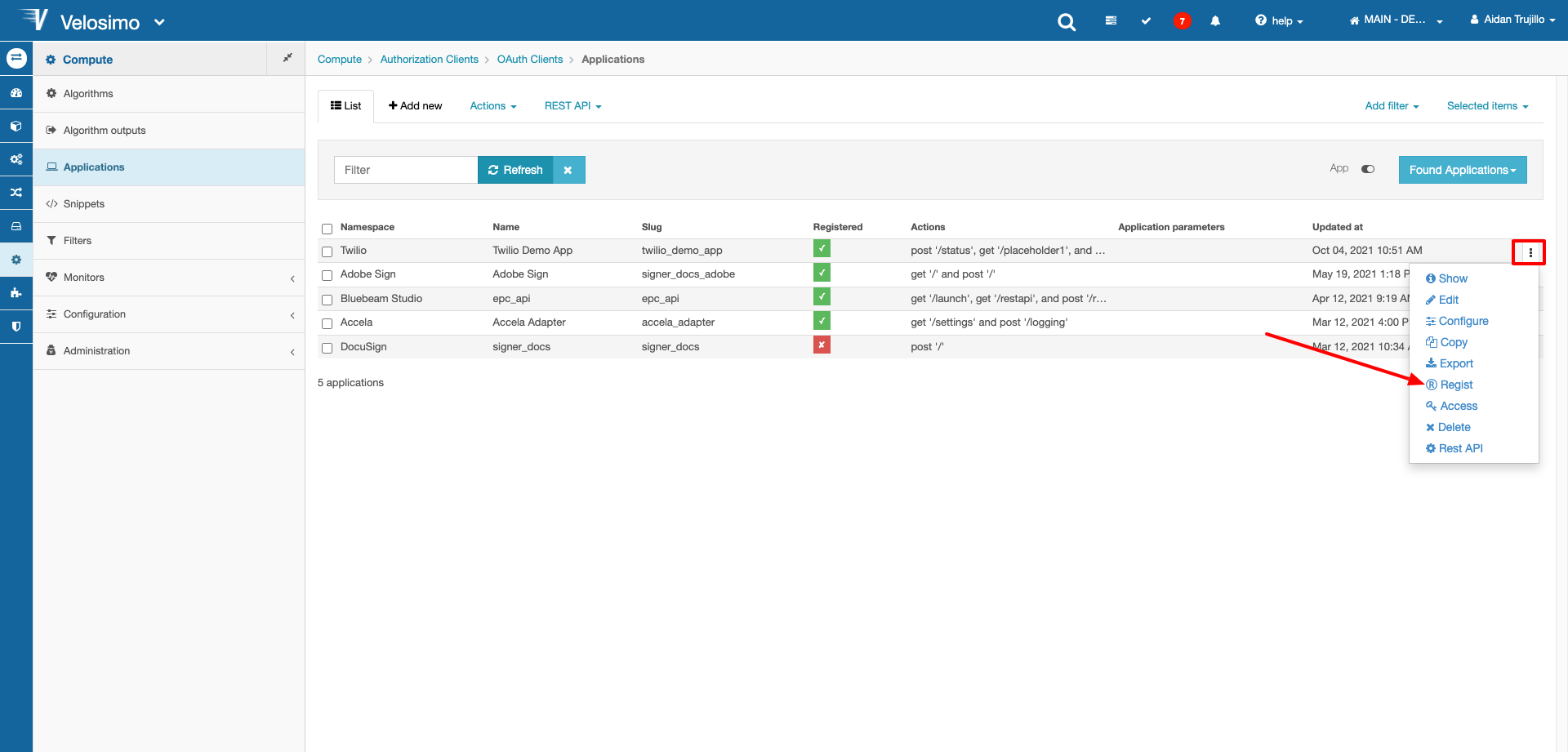This screenshot has width=1568, height=752.
Task: Open the Actions dropdown
Action: tap(493, 106)
